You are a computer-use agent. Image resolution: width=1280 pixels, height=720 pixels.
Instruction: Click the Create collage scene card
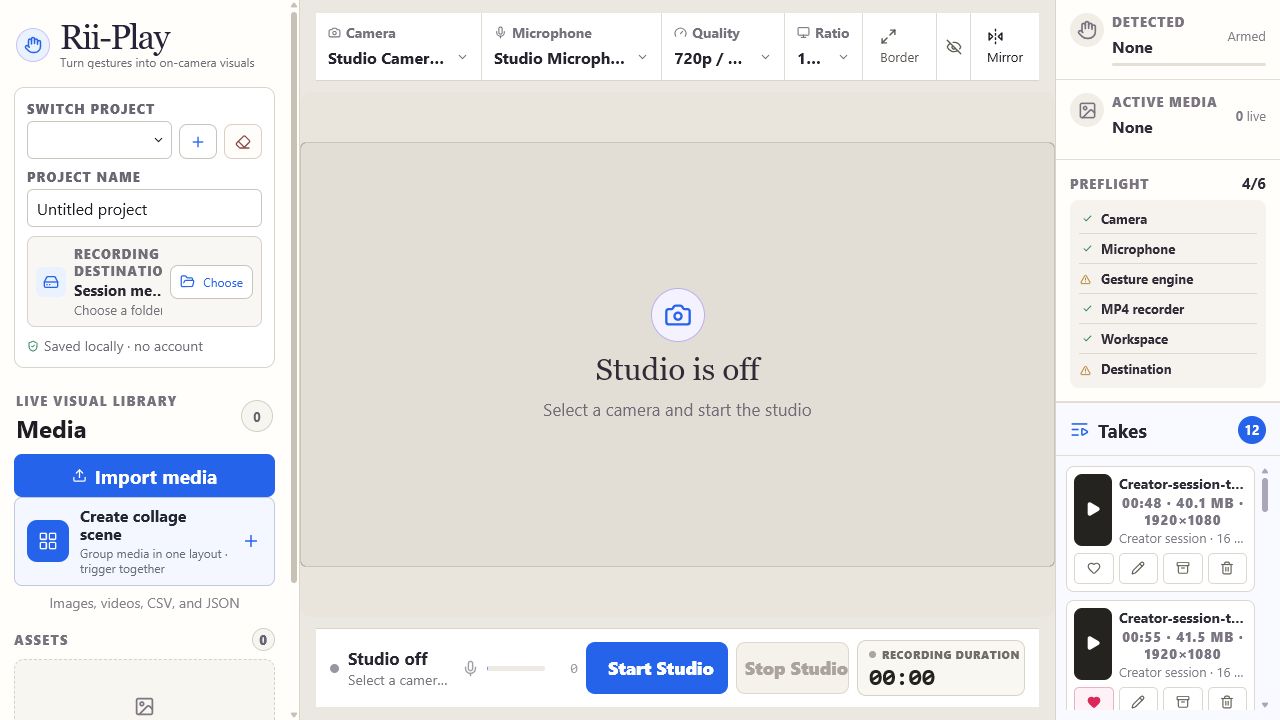[x=144, y=541]
